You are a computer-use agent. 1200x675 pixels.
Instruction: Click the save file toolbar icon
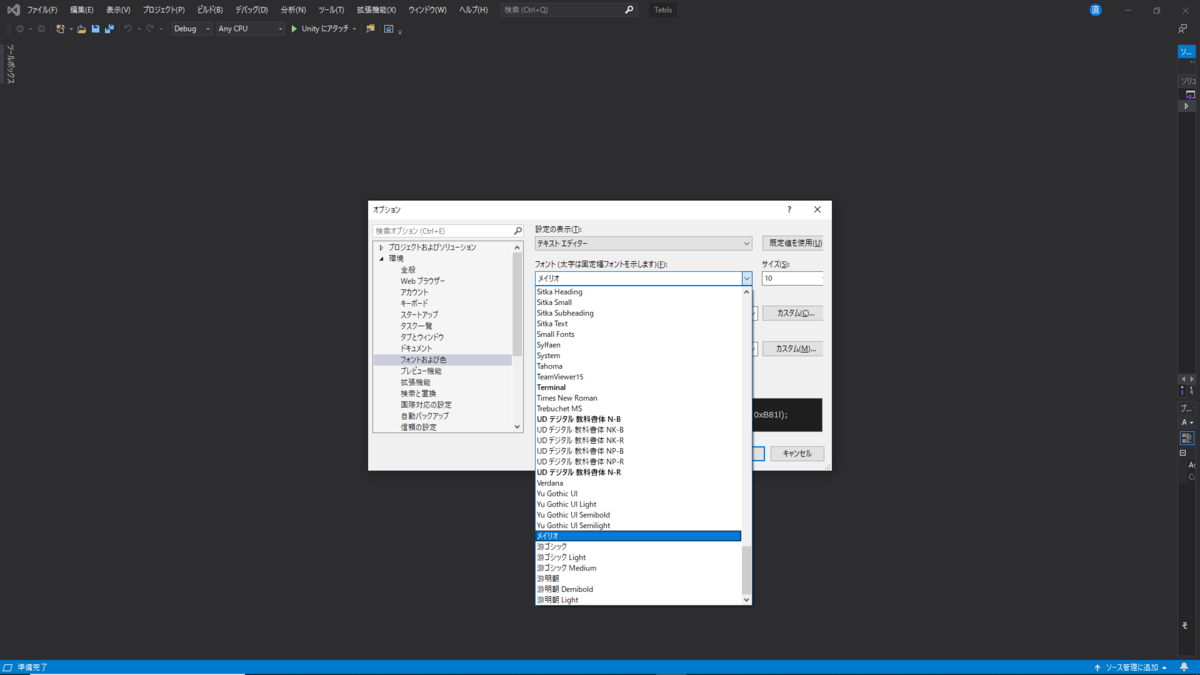(96, 29)
